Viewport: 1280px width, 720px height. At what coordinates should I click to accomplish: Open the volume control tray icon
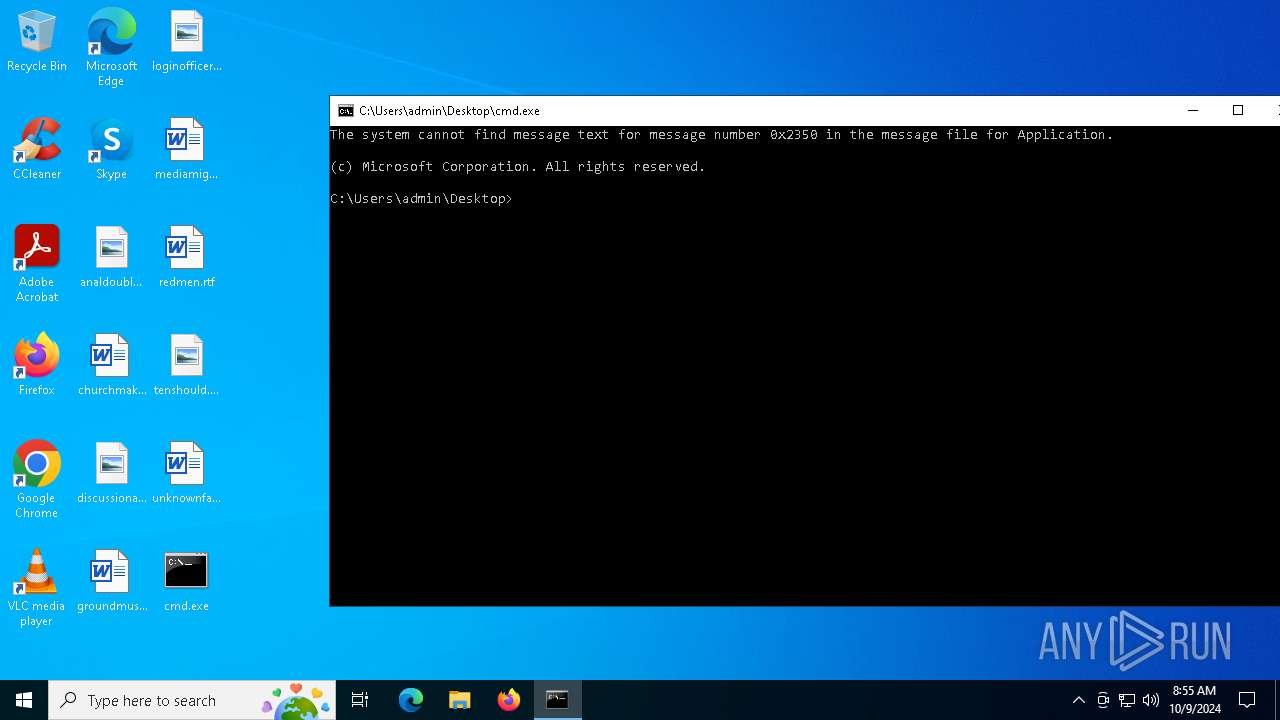coord(1151,700)
